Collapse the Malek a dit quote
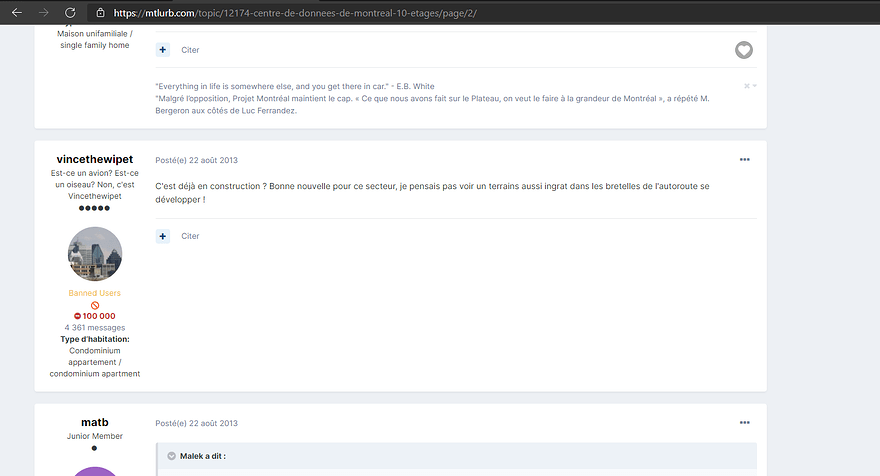 171,456
